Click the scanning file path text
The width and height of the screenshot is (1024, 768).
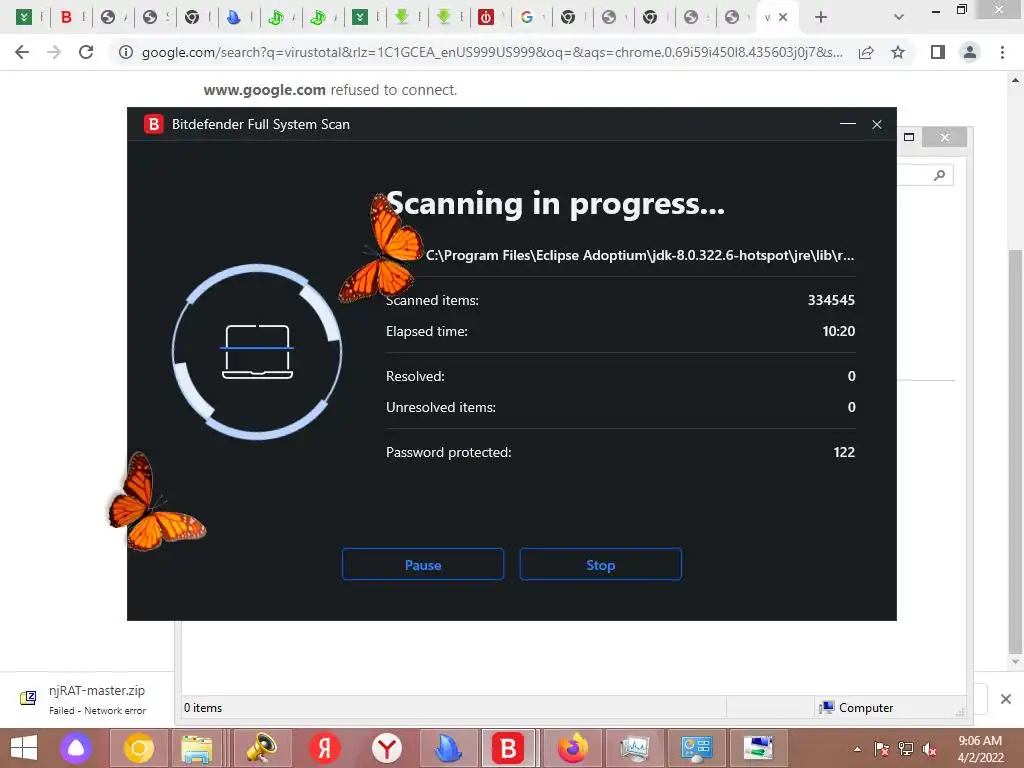pyautogui.click(x=640, y=255)
